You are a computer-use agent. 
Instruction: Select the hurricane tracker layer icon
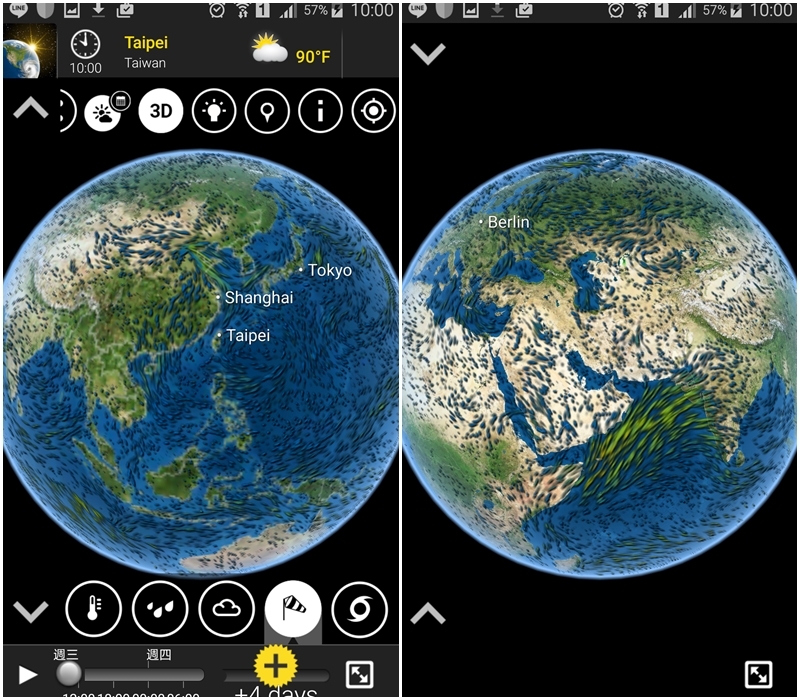pyautogui.click(x=359, y=608)
